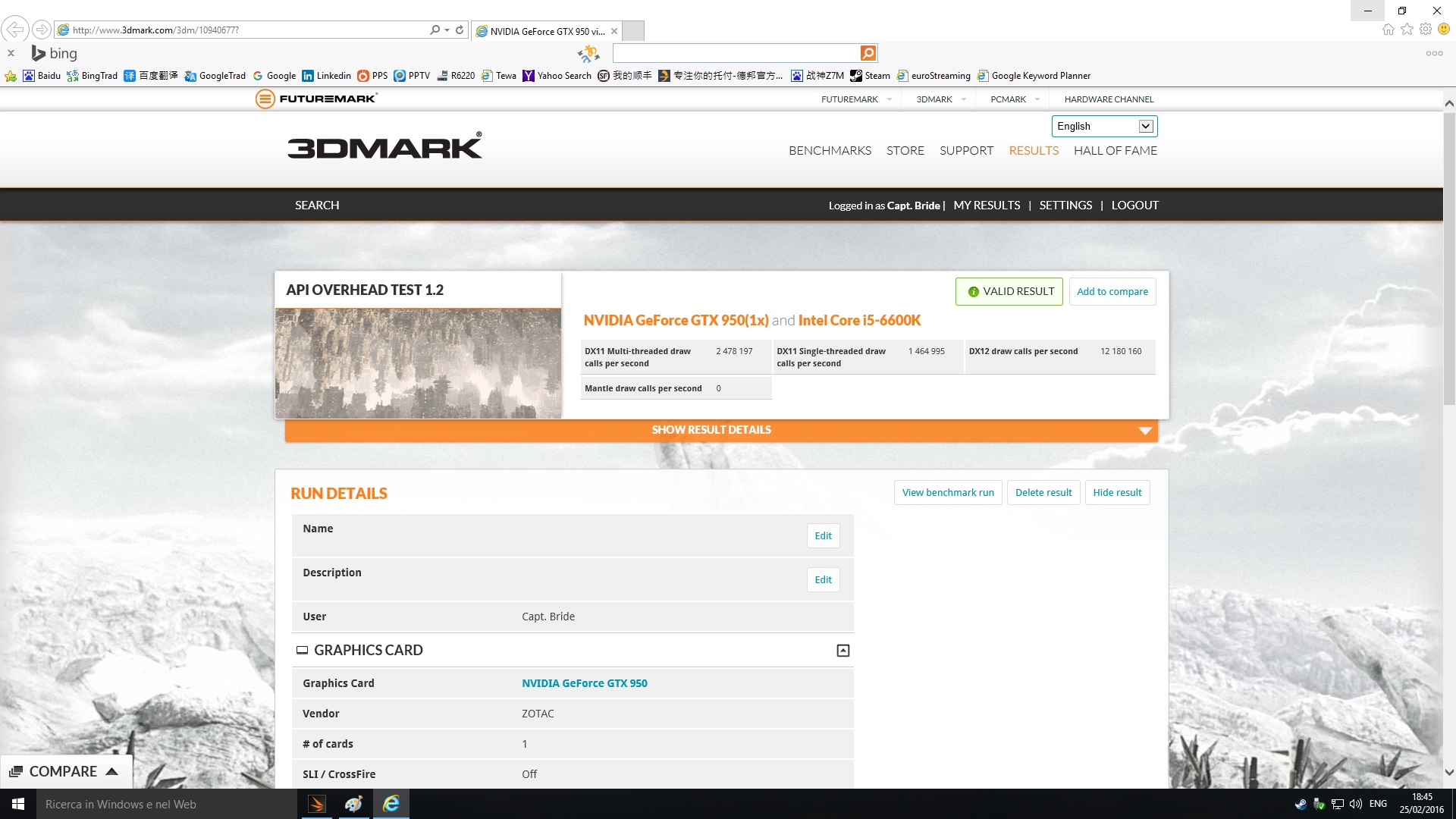
Task: Click the address bar search magnifier icon
Action: click(x=435, y=30)
